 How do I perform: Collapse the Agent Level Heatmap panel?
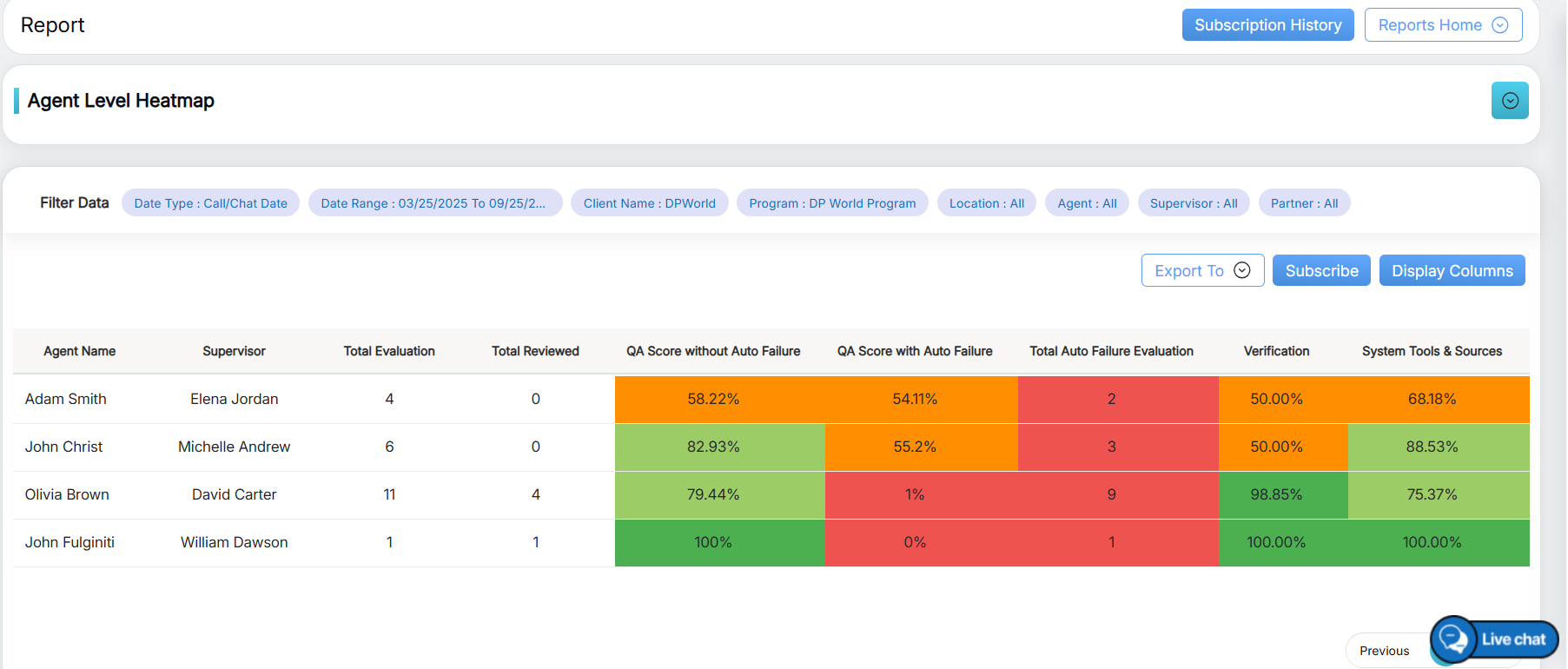(x=1509, y=101)
